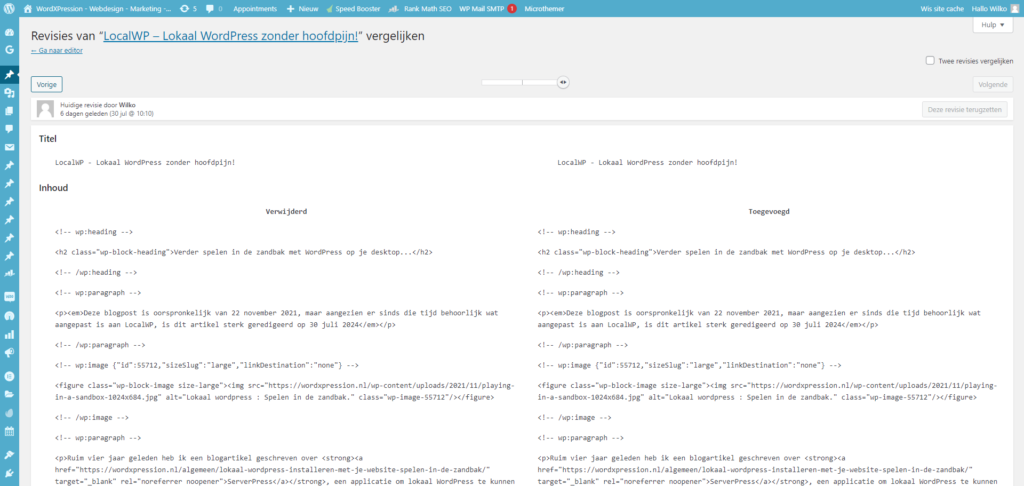The image size is (1024, 486).
Task: Open the comments bubble showing 0
Action: pos(214,9)
